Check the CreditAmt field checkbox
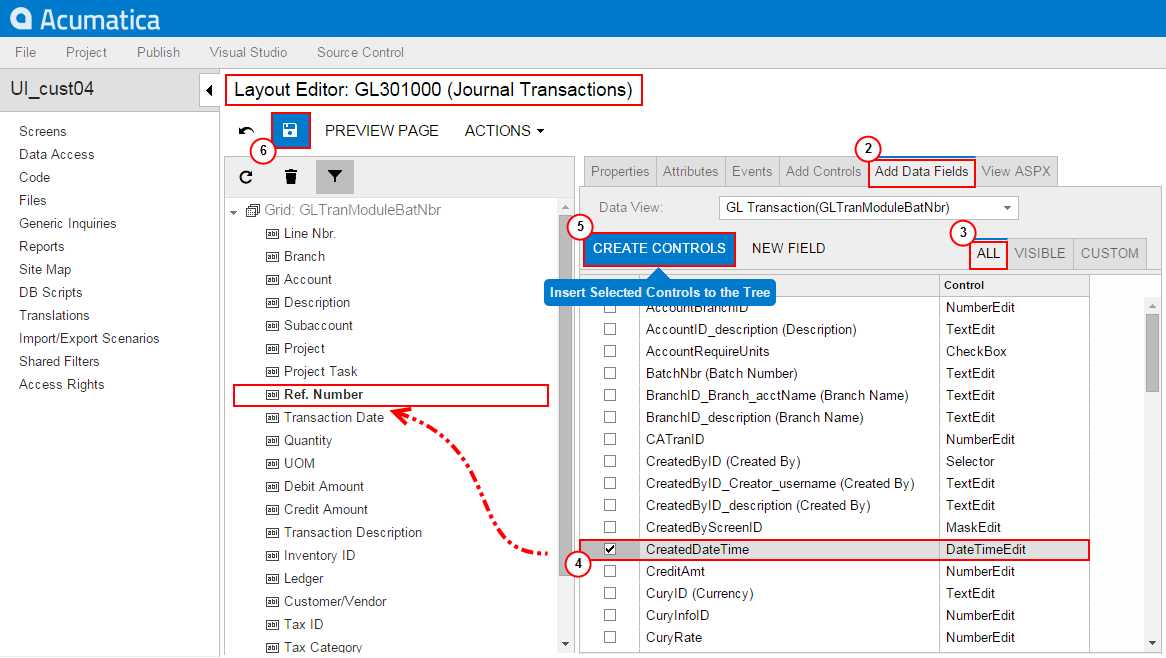Screen dimensions: 1166x658 click(x=610, y=571)
